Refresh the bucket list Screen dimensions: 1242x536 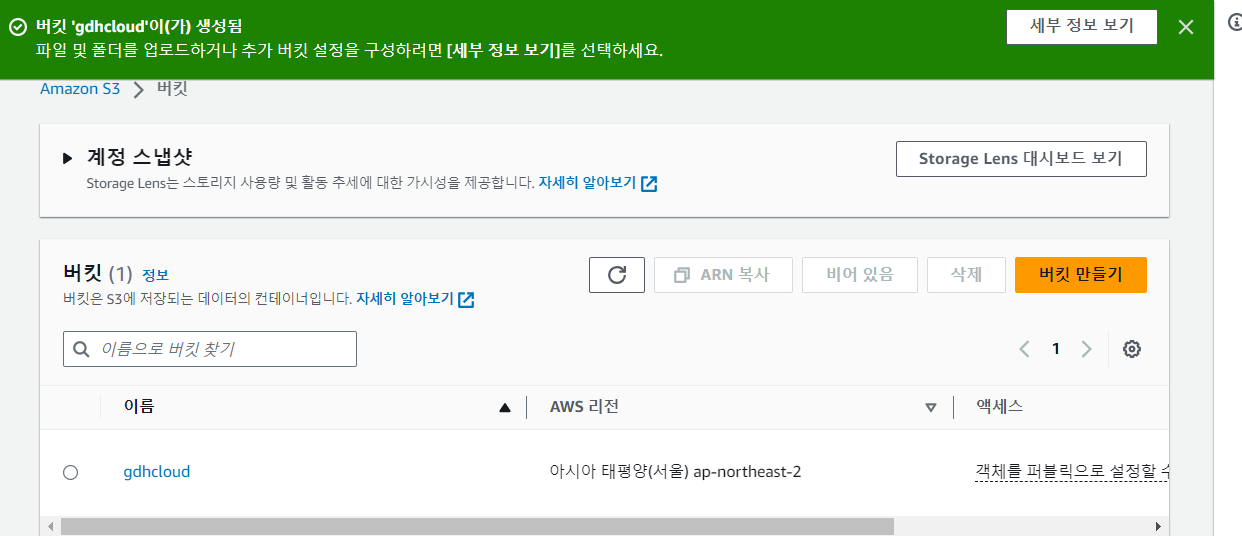coord(617,275)
